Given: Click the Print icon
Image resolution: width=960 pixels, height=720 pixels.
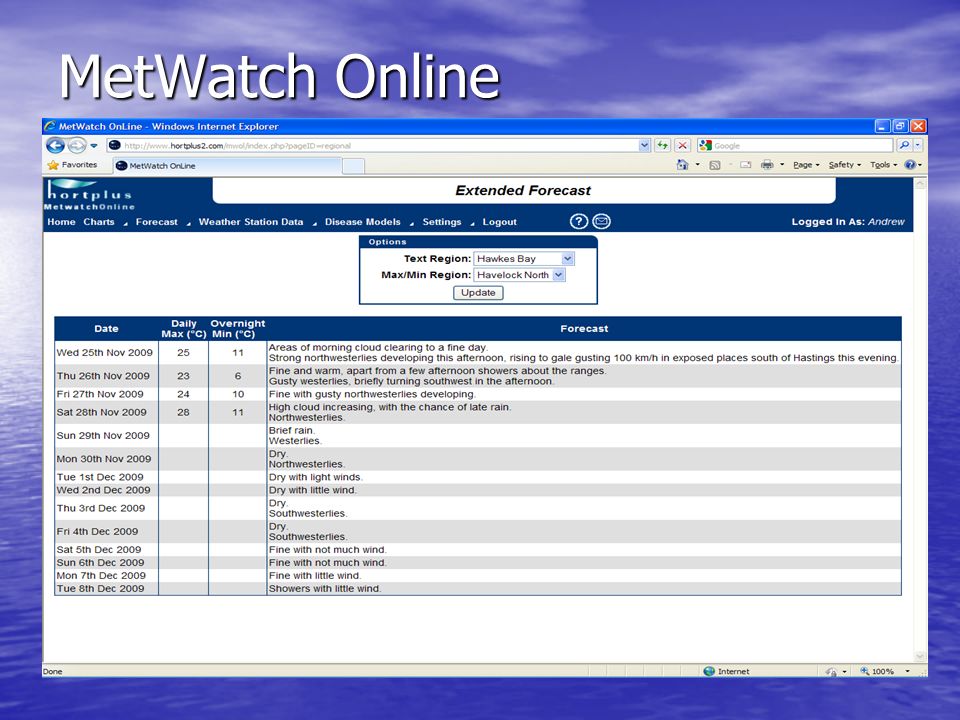Looking at the screenshot, I should (x=767, y=165).
